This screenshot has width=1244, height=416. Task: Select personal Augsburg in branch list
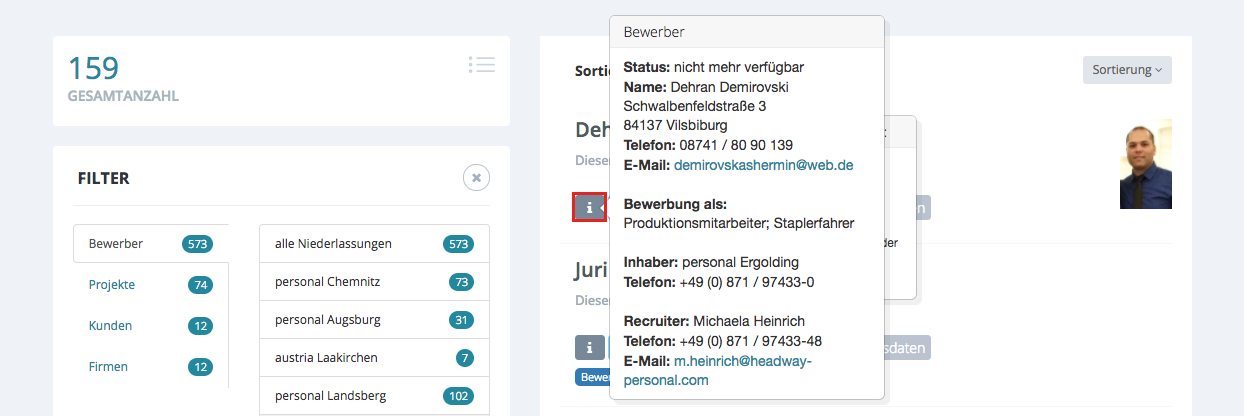[x=327, y=320]
